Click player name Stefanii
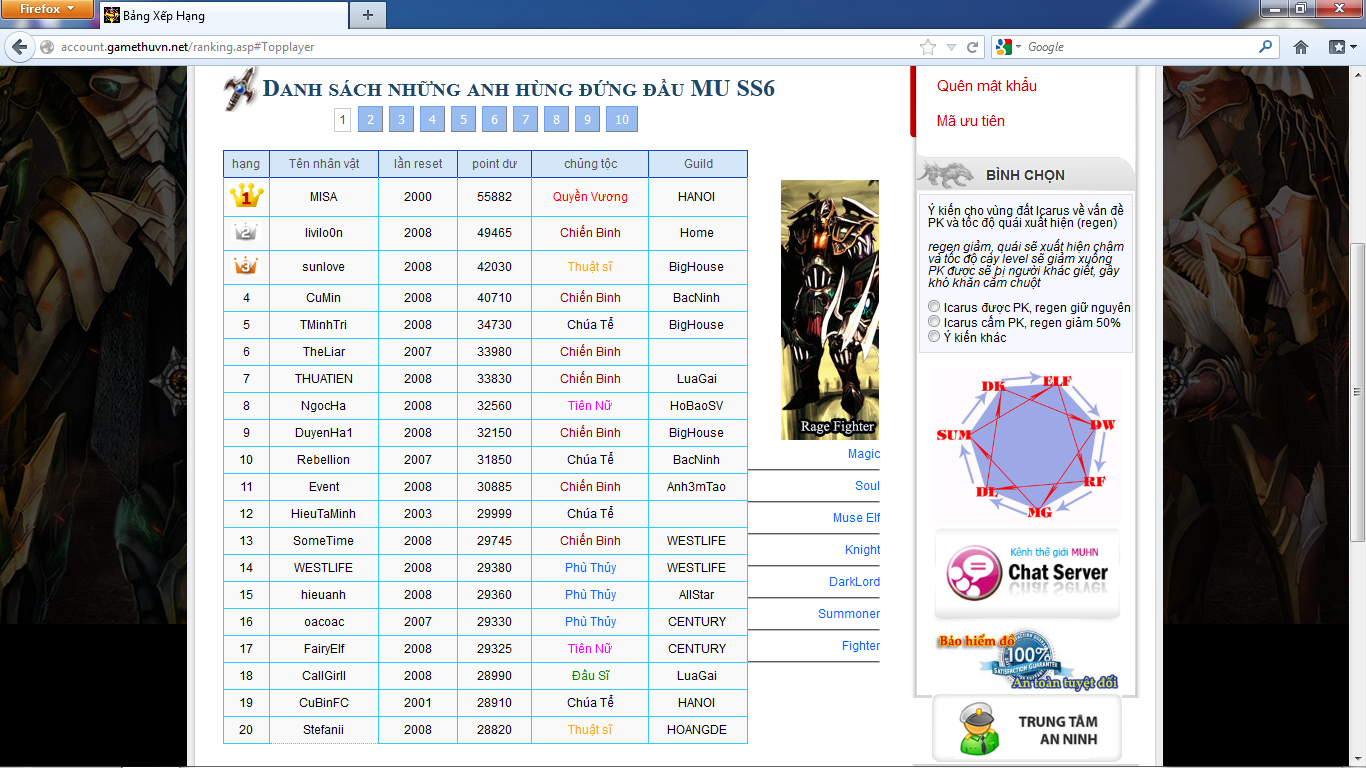 tap(324, 730)
